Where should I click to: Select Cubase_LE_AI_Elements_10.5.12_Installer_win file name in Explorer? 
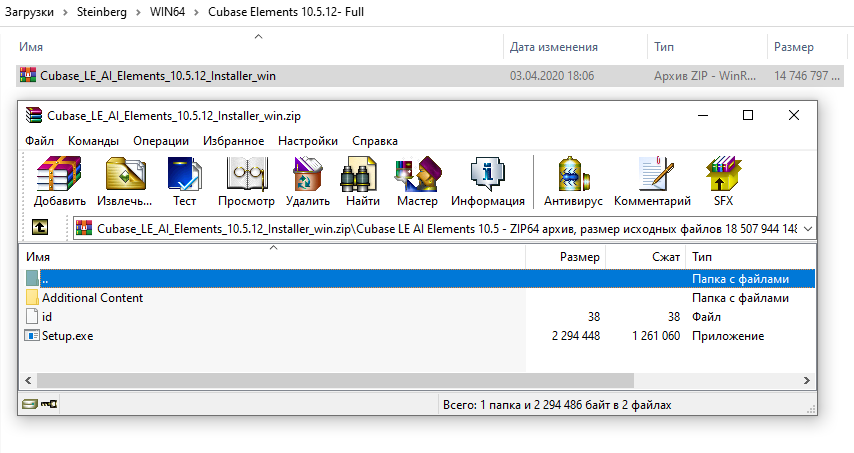pyautogui.click(x=158, y=76)
